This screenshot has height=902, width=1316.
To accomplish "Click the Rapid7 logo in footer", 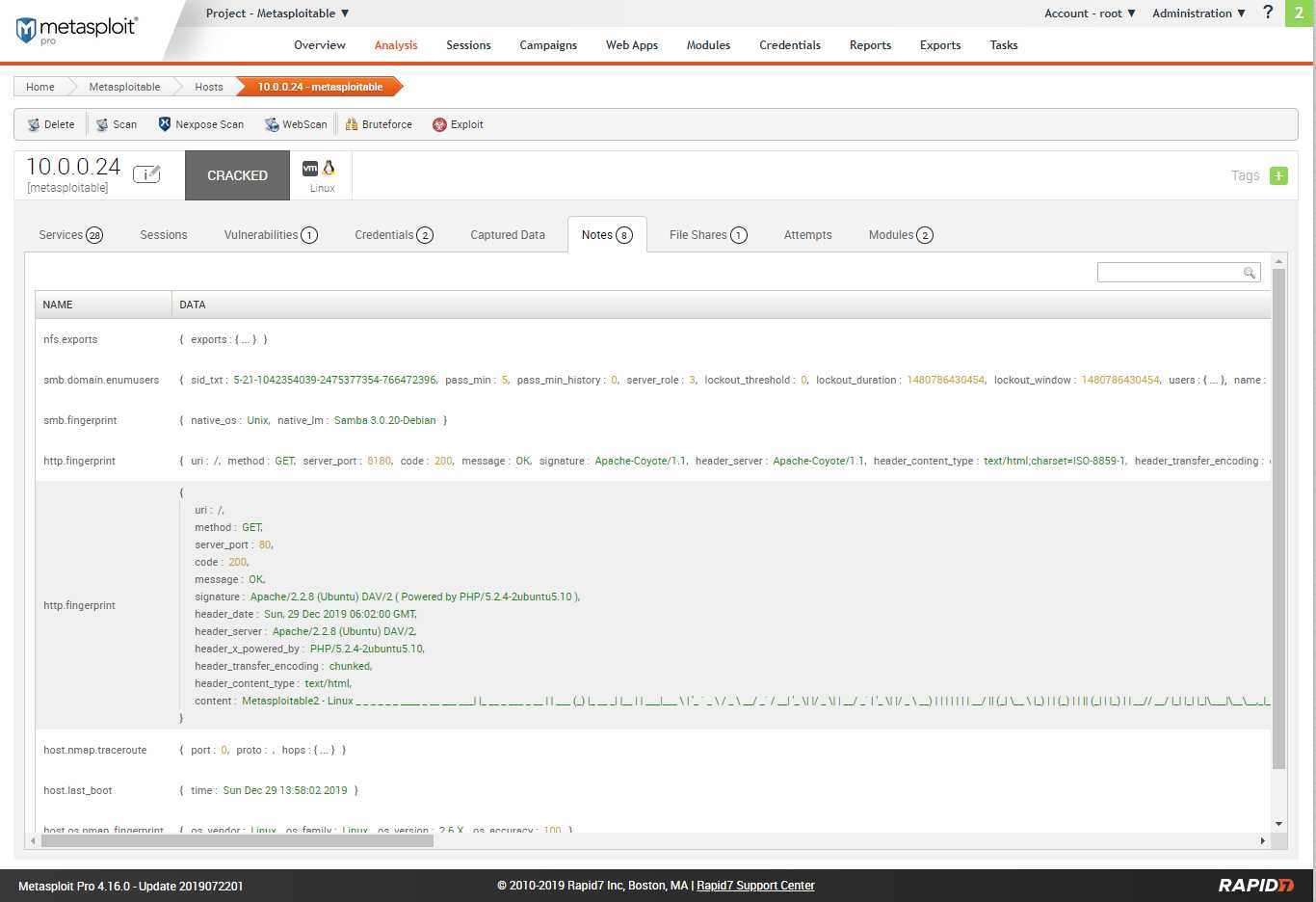I will (1256, 885).
